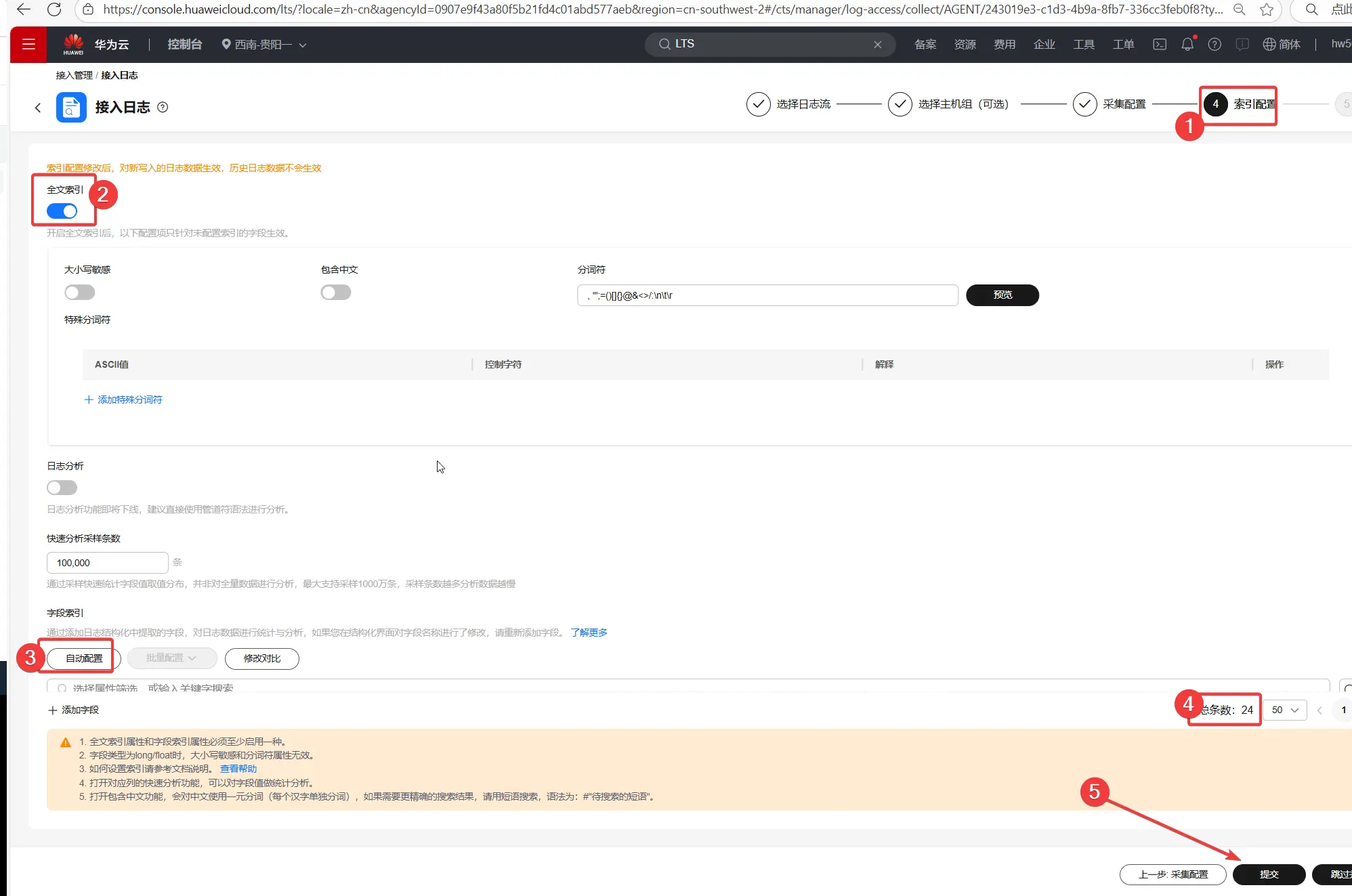Click the back arrow beside 接入日志
This screenshot has height=896, width=1352.
(38, 108)
